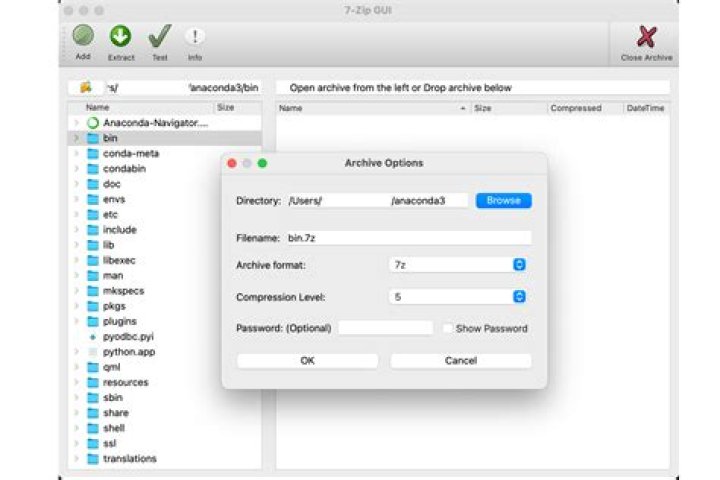The width and height of the screenshot is (720, 480).
Task: Click the conda-meta folder icon
Action: (93, 153)
